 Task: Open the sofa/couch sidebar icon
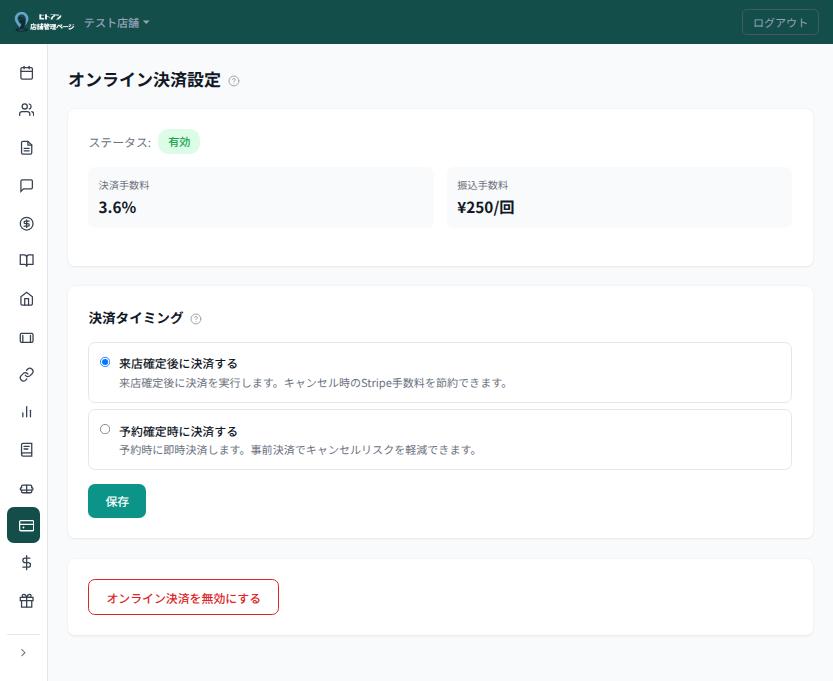tap(26, 489)
